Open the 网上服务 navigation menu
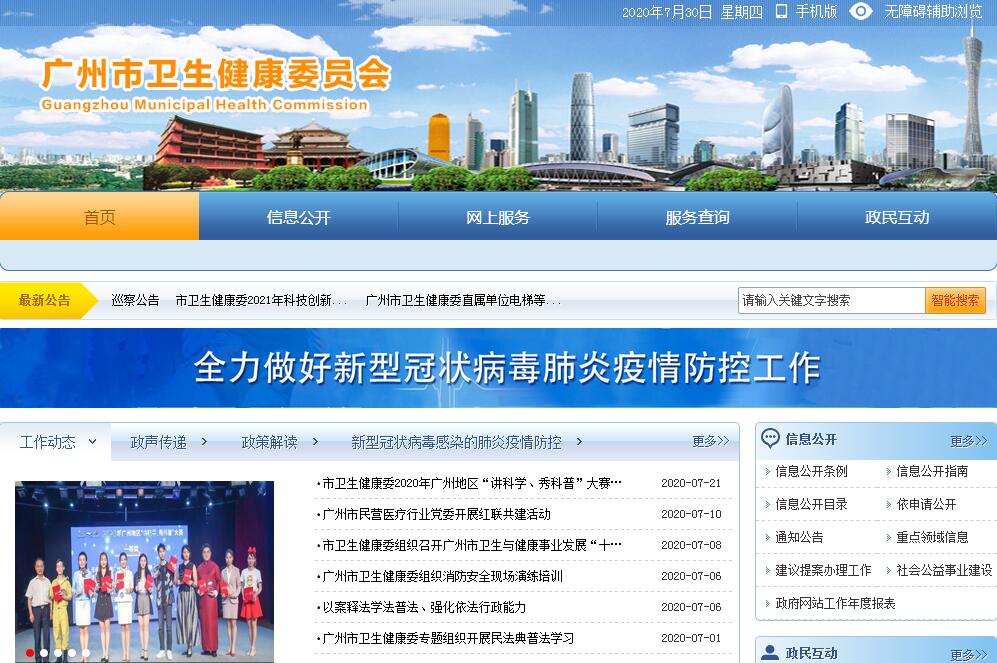The width and height of the screenshot is (997, 663). 498,217
